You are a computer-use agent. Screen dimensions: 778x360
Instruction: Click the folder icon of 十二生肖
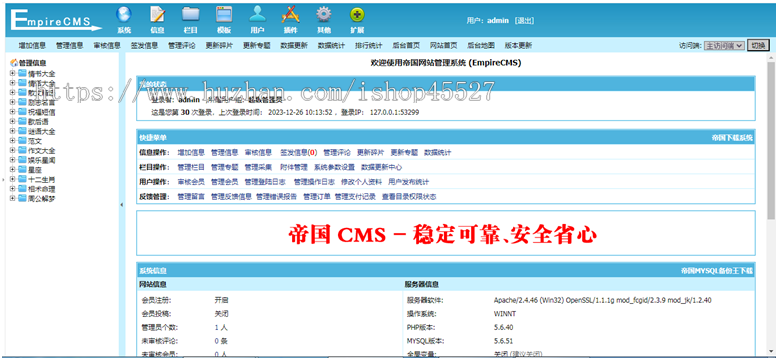[x=22, y=179]
